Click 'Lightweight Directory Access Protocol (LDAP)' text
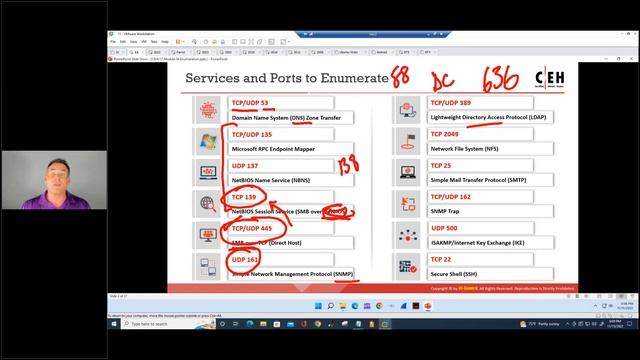The width and height of the screenshot is (640, 360). tap(488, 117)
